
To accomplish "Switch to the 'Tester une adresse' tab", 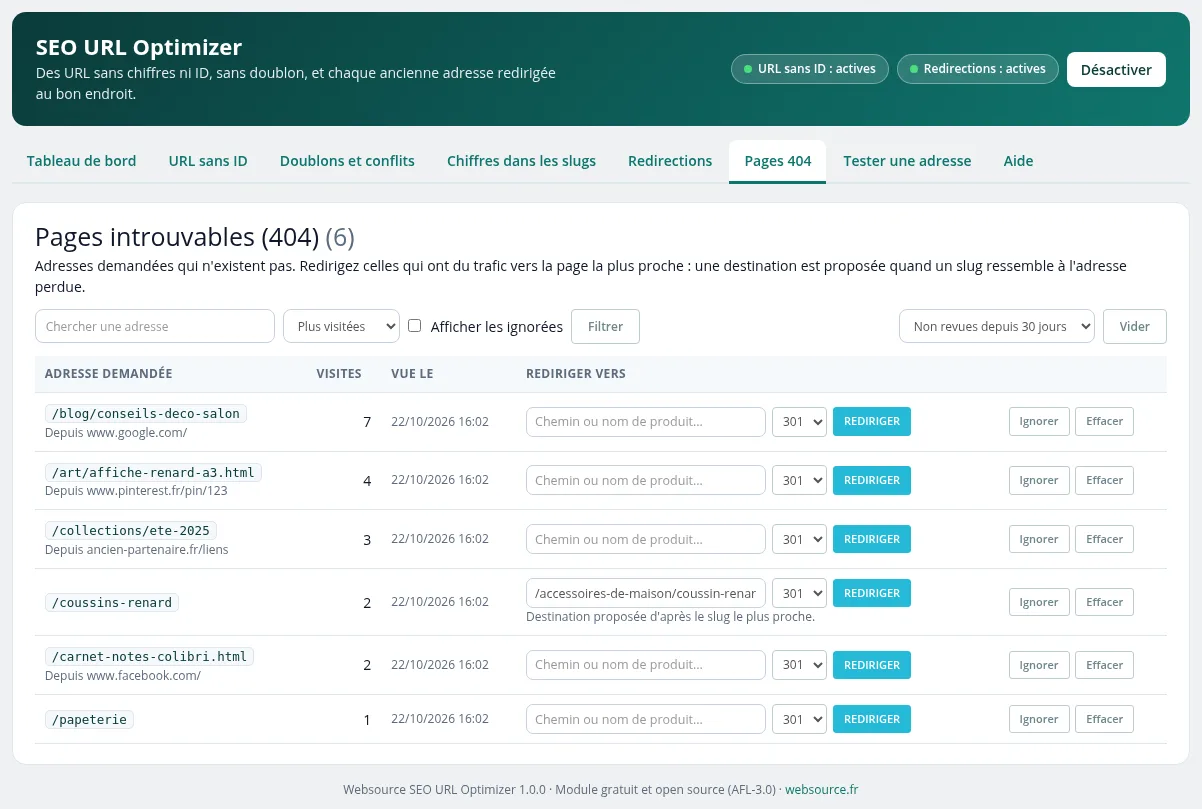I will tap(907, 161).
